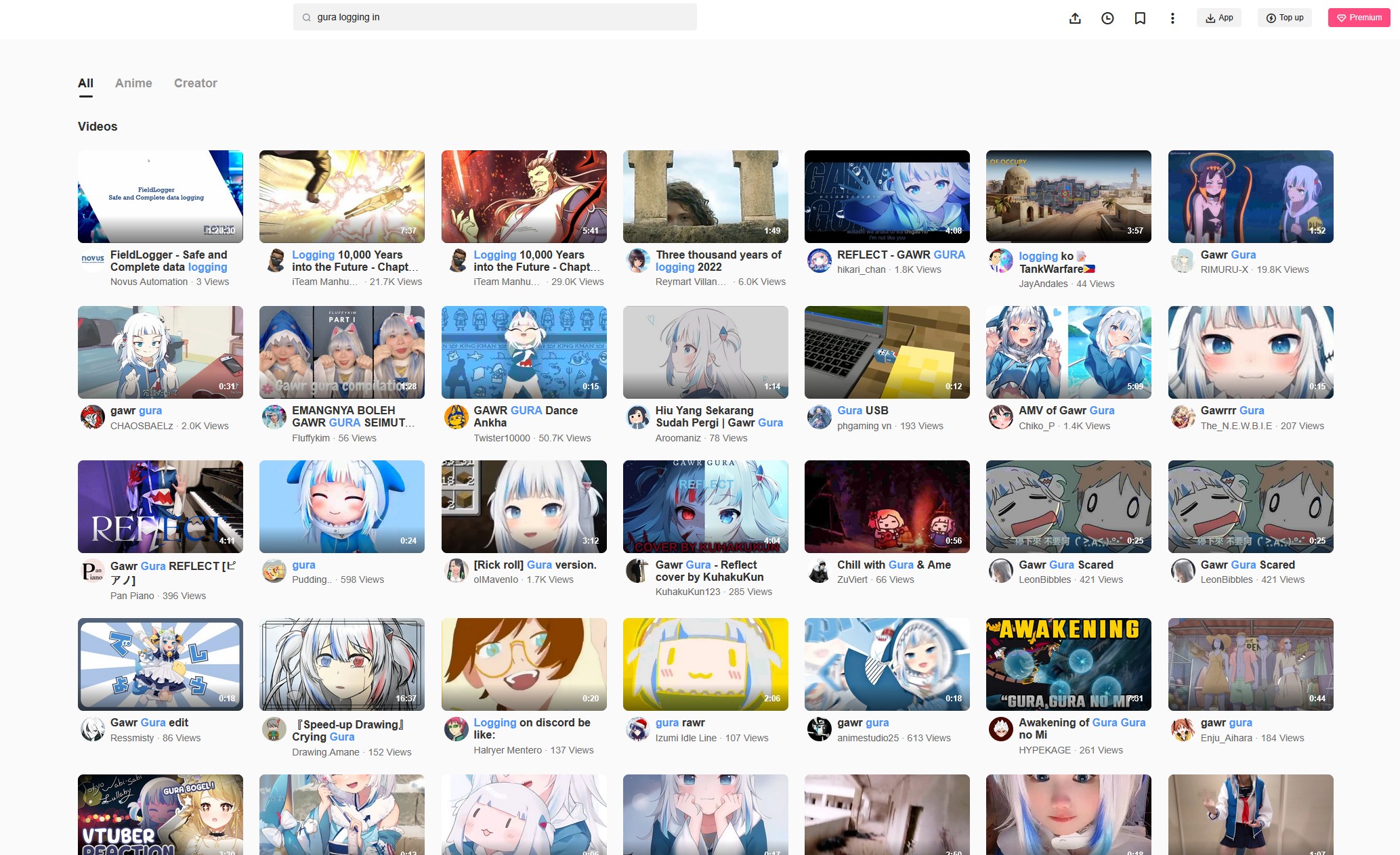Play the Gura USB Minecraft thumbnail

pos(887,352)
